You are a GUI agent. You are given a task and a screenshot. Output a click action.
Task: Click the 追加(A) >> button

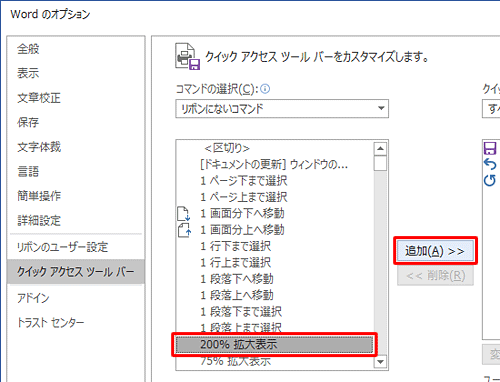[435, 251]
